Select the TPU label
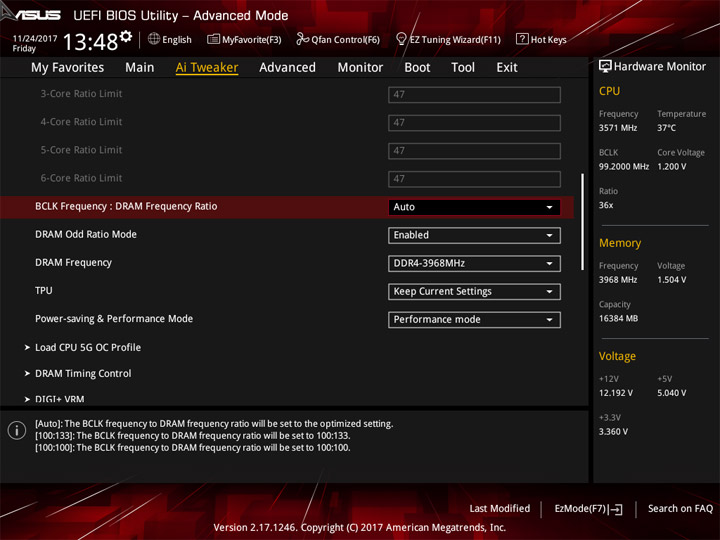Image resolution: width=720 pixels, height=540 pixels. point(44,291)
